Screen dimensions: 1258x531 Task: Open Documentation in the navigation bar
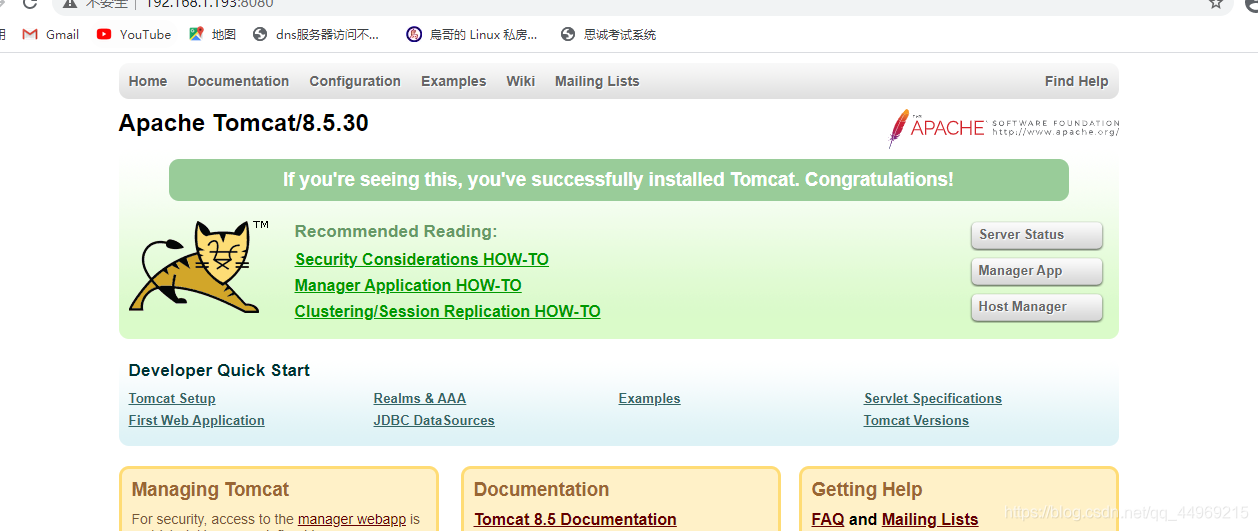(x=238, y=81)
